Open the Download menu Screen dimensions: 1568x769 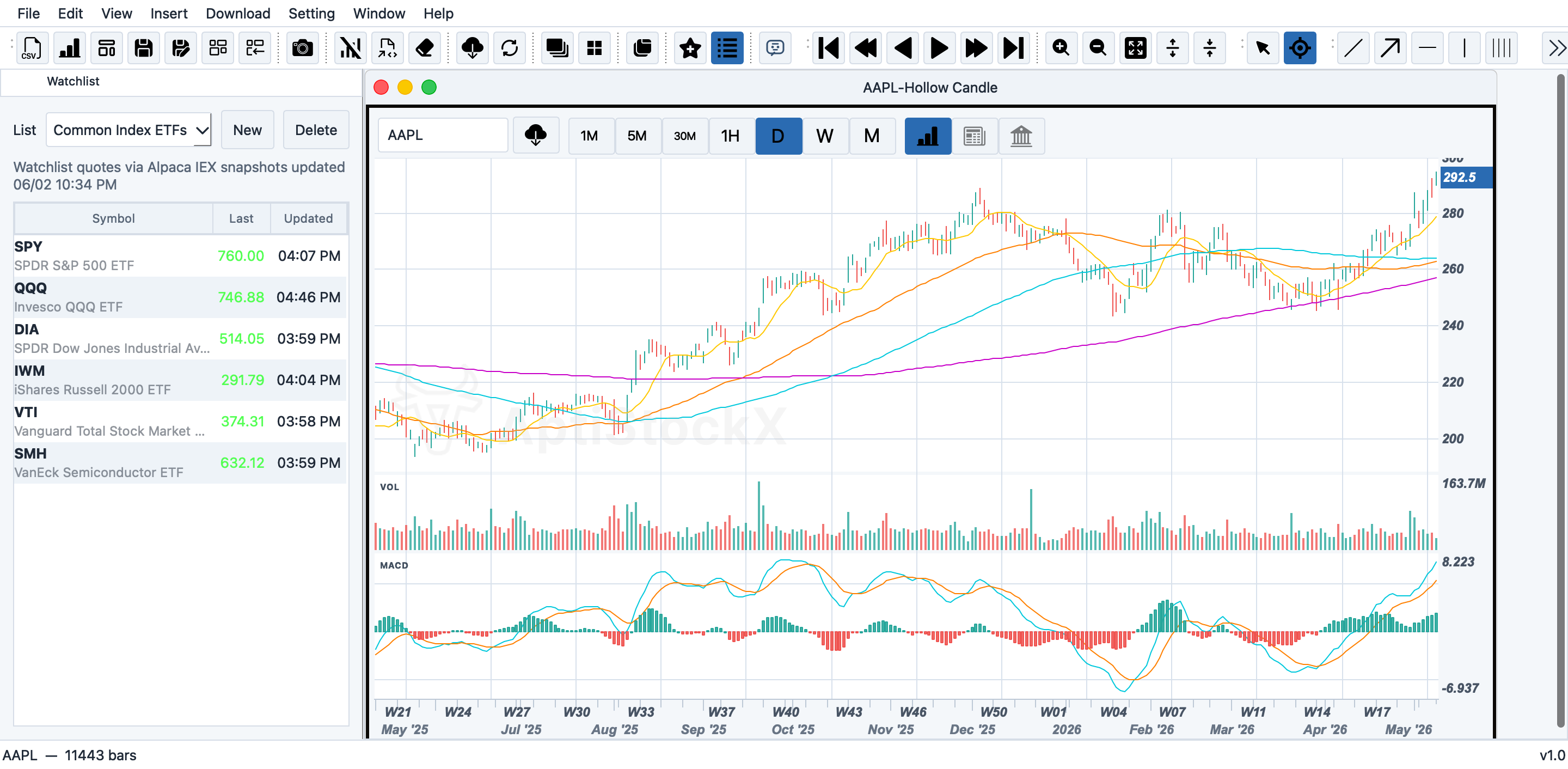click(238, 14)
